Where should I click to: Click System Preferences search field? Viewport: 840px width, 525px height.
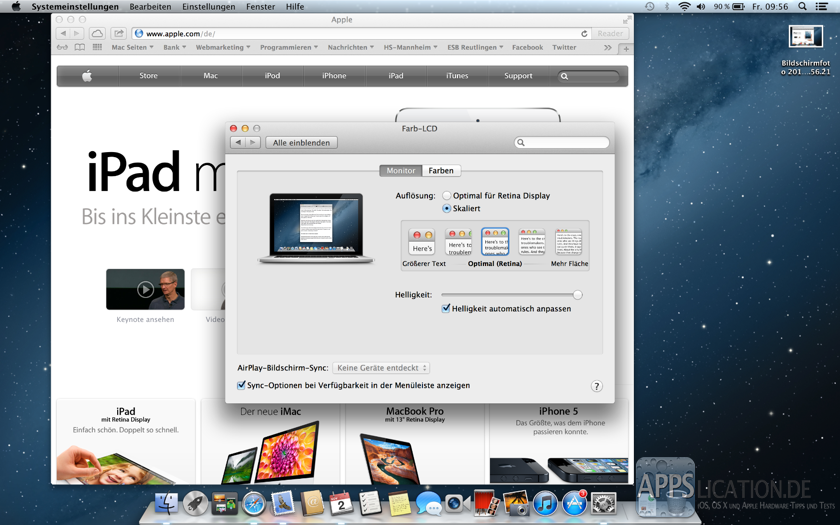[x=561, y=142]
